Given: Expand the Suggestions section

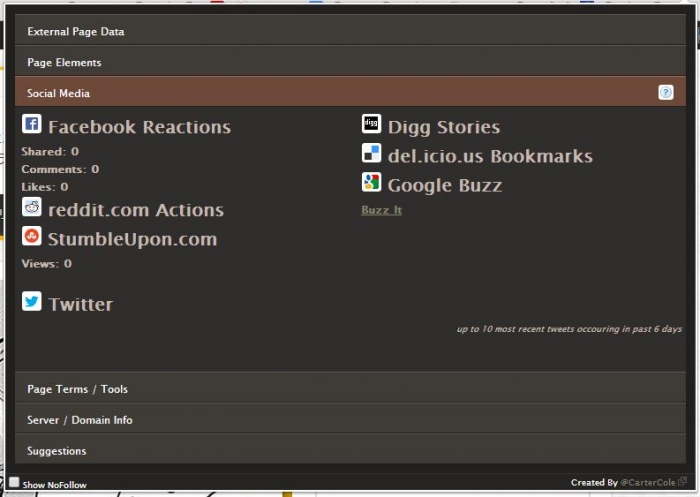Looking at the screenshot, I should coord(350,449).
